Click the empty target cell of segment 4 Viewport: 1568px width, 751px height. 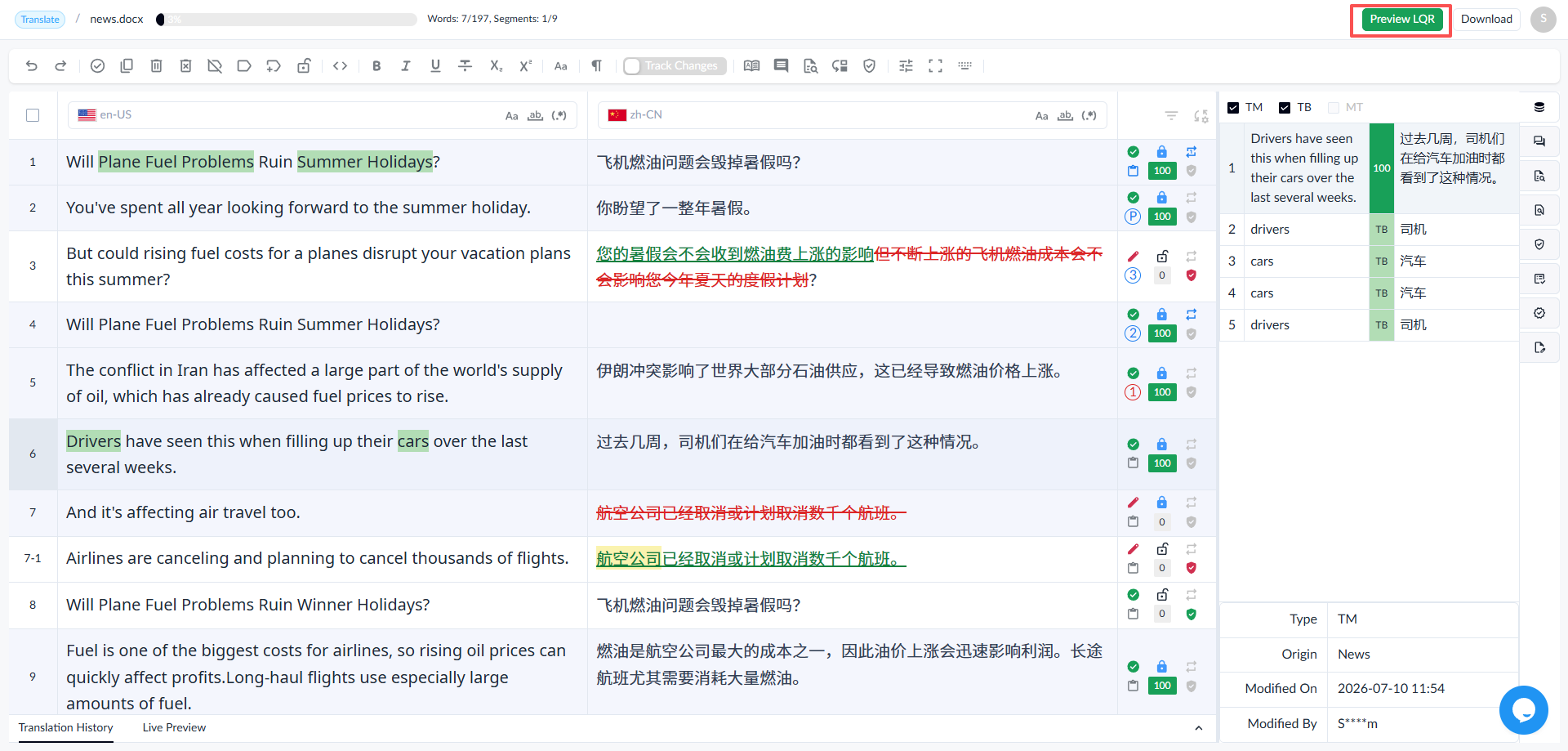point(853,325)
